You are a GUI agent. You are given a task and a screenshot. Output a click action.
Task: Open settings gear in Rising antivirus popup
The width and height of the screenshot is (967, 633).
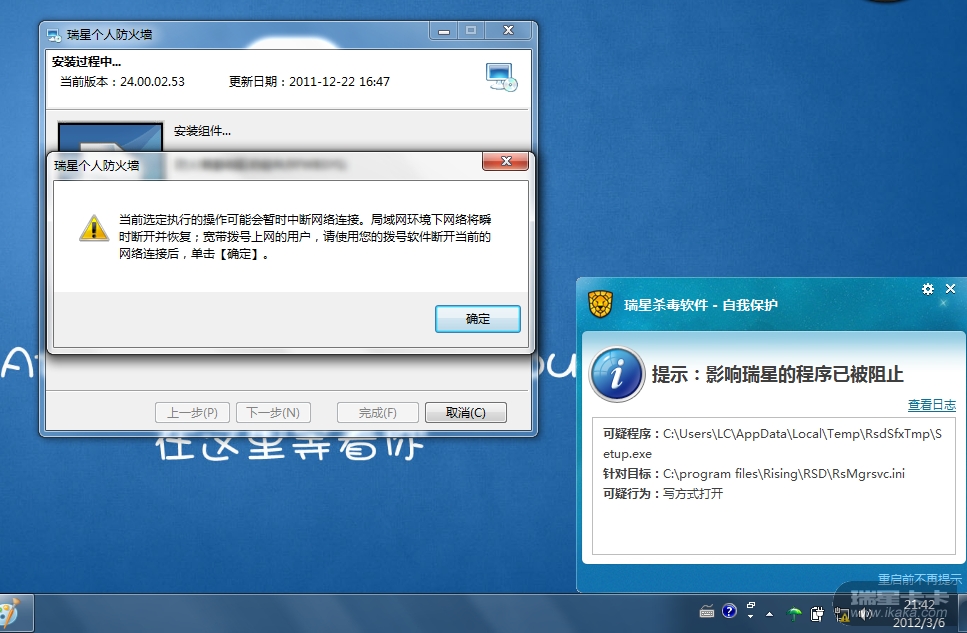tap(928, 289)
